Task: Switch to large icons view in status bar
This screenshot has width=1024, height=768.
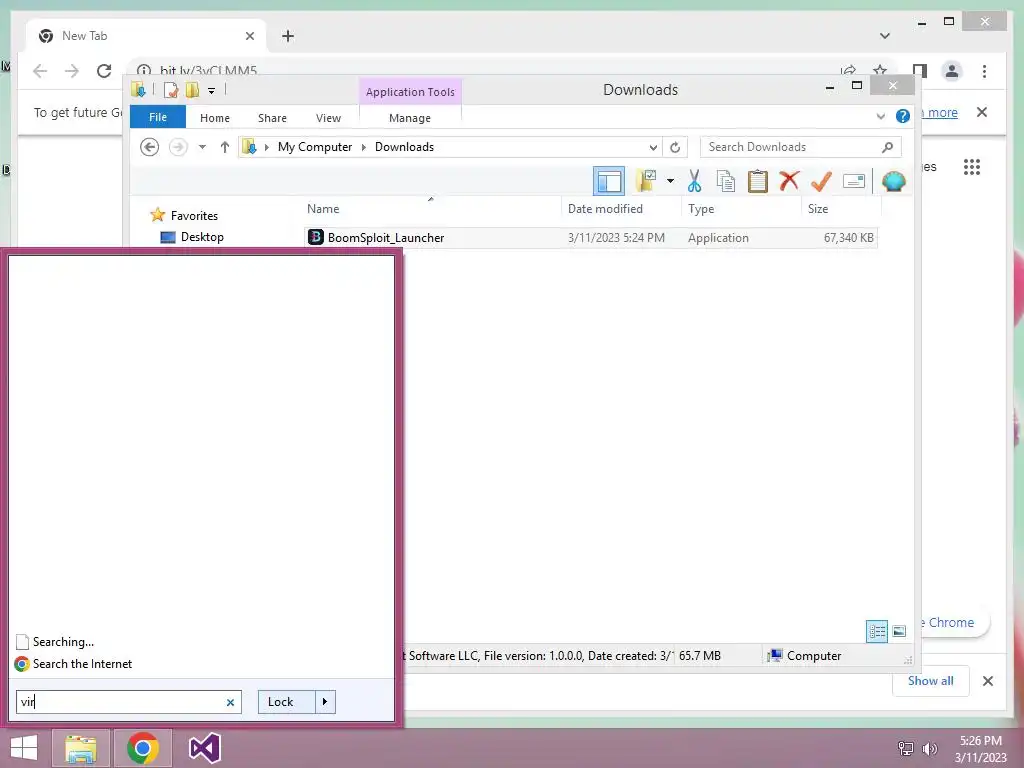Action: pos(899,631)
